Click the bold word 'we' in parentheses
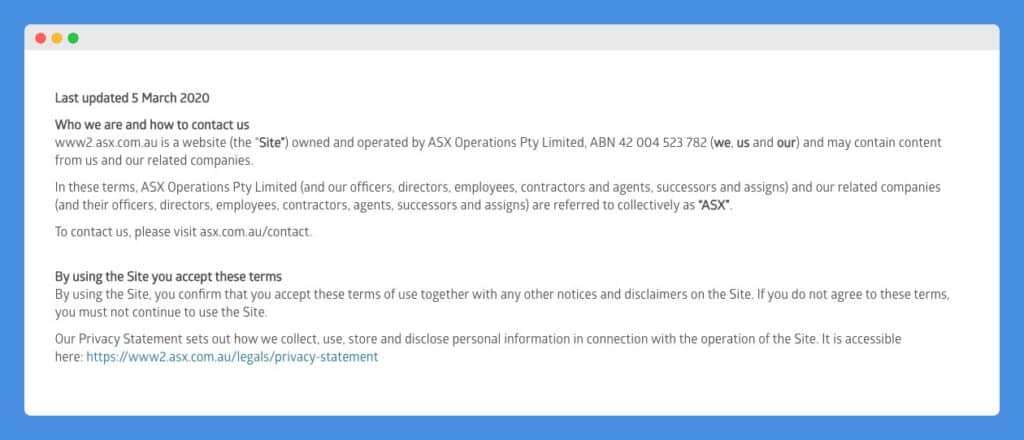This screenshot has width=1024, height=440. click(x=722, y=143)
